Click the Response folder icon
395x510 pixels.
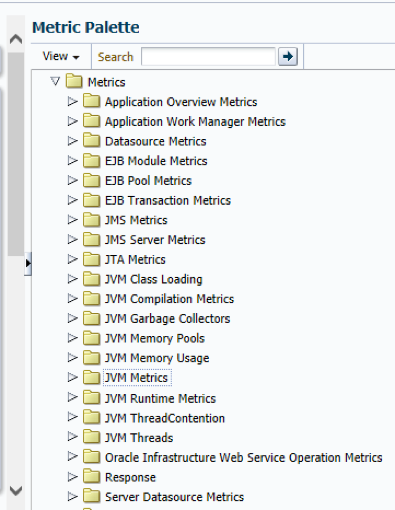(x=91, y=476)
